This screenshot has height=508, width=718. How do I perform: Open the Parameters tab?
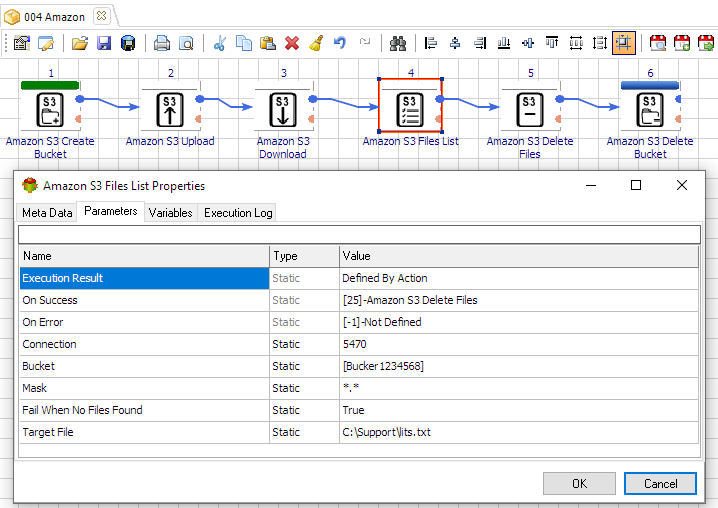pos(111,211)
